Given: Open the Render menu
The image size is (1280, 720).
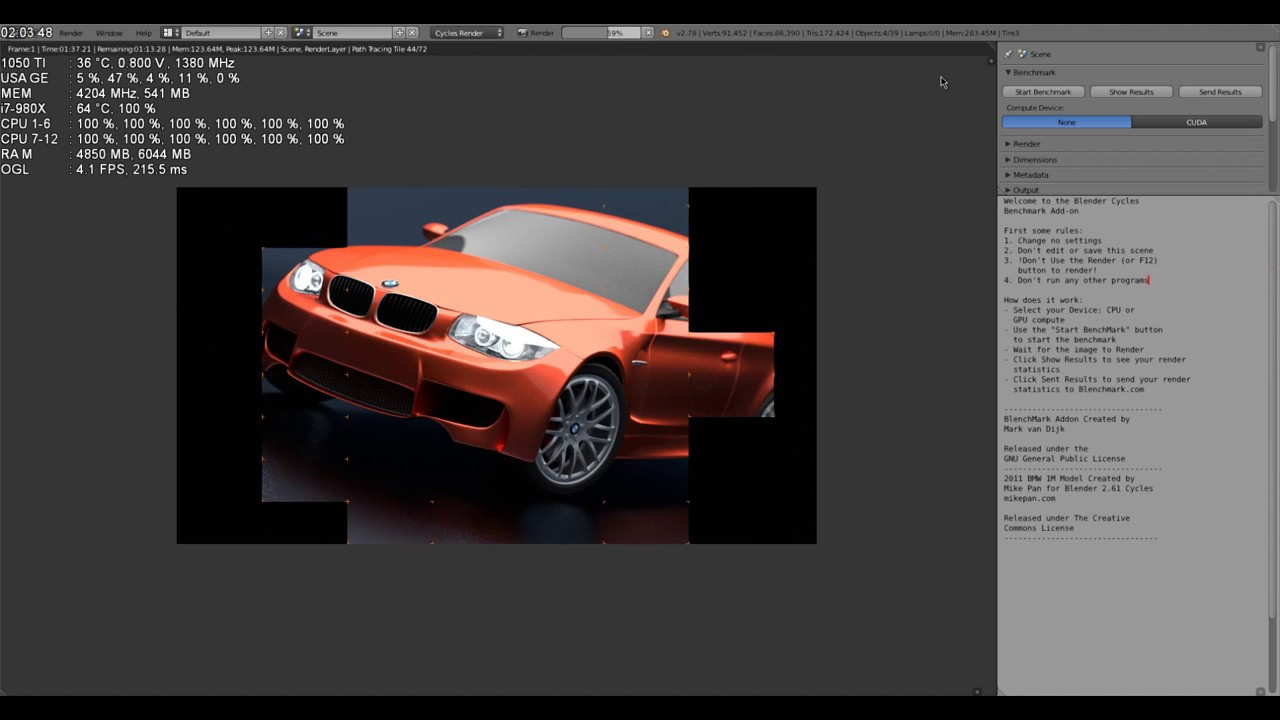Looking at the screenshot, I should point(71,33).
